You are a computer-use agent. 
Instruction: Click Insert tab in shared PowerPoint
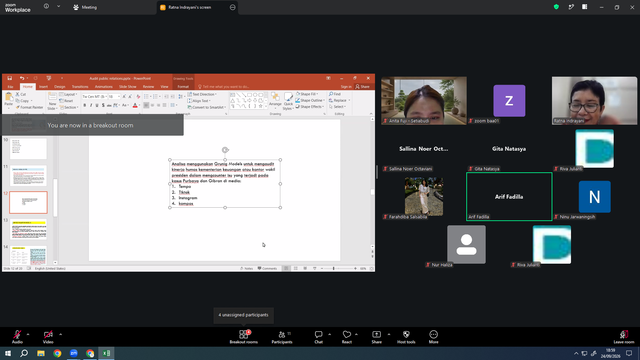[43, 87]
